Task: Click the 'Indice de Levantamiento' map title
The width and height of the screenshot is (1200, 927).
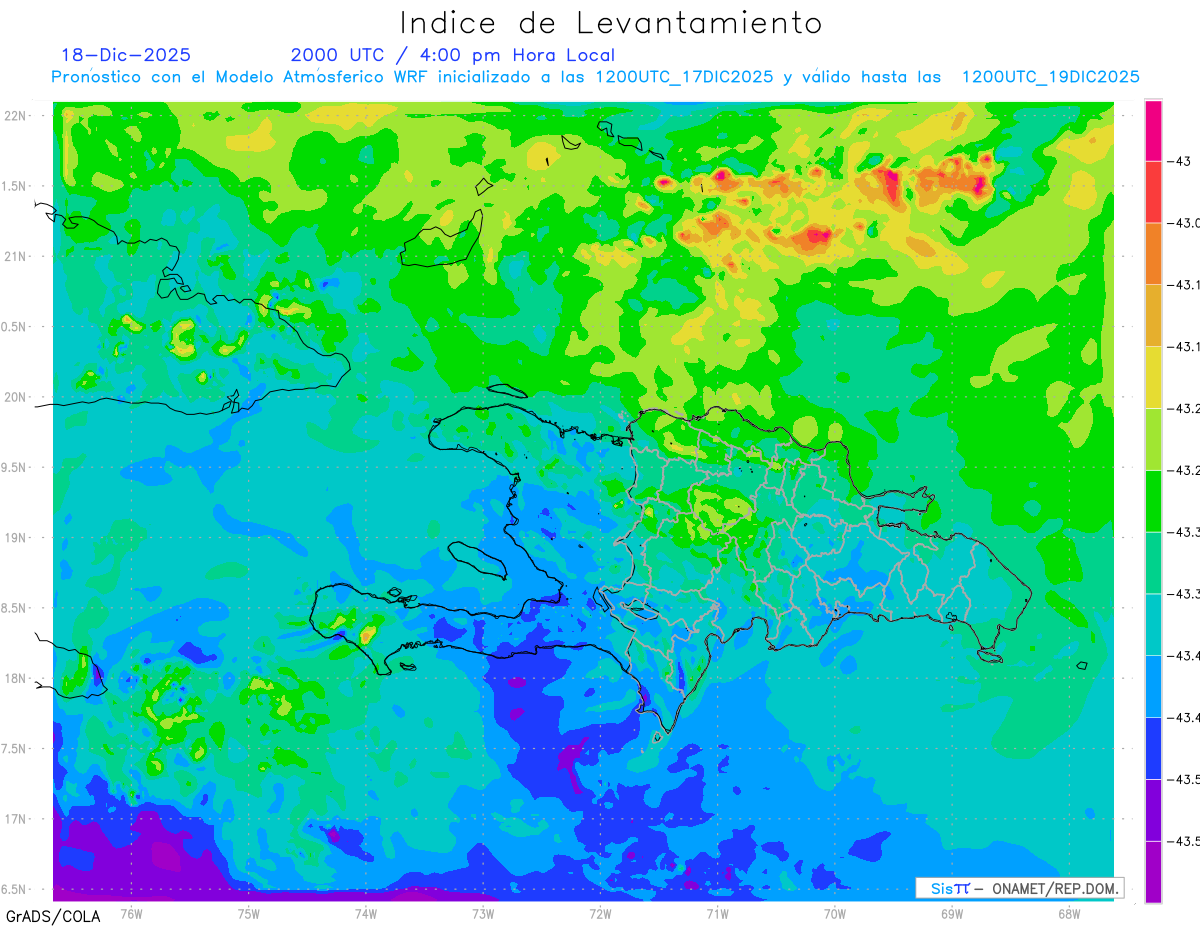Action: pyautogui.click(x=611, y=23)
